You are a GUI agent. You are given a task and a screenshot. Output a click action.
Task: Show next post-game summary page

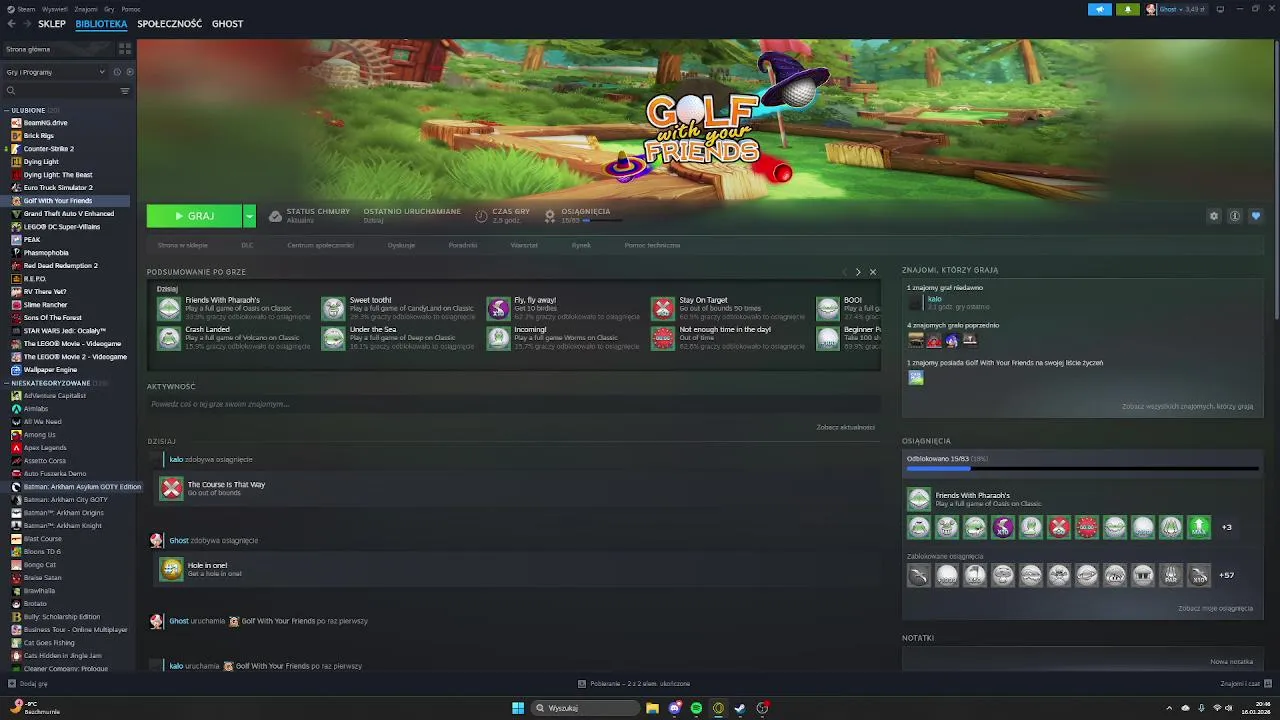(x=857, y=272)
